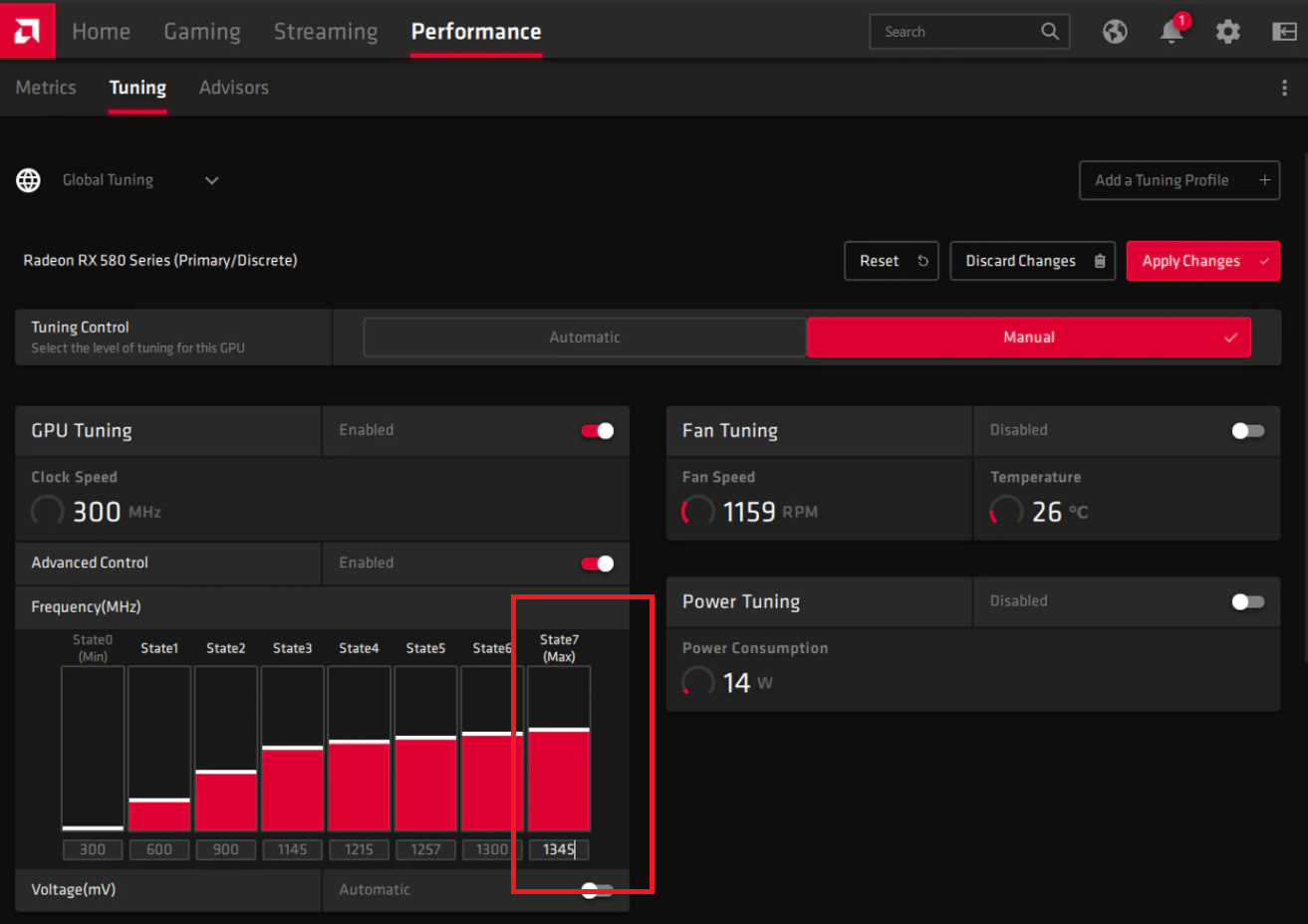The height and width of the screenshot is (924, 1308).
Task: Toggle Voltage automatic switch
Action: pyautogui.click(x=598, y=890)
